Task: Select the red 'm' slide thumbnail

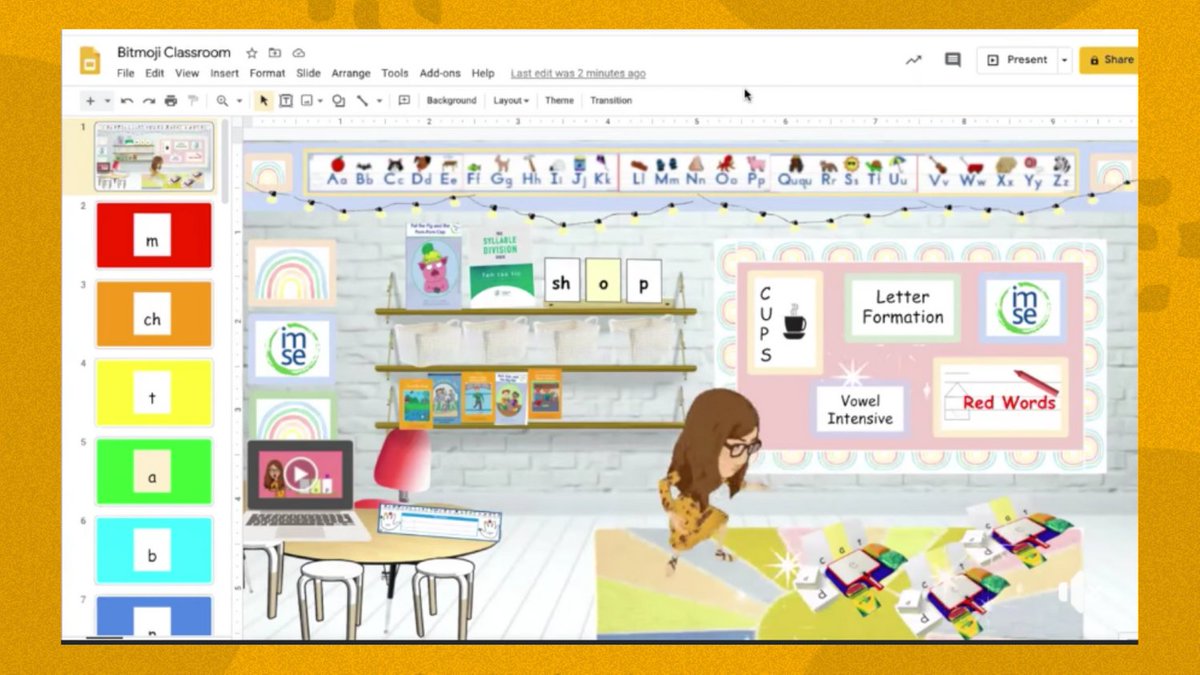Action: [153, 236]
